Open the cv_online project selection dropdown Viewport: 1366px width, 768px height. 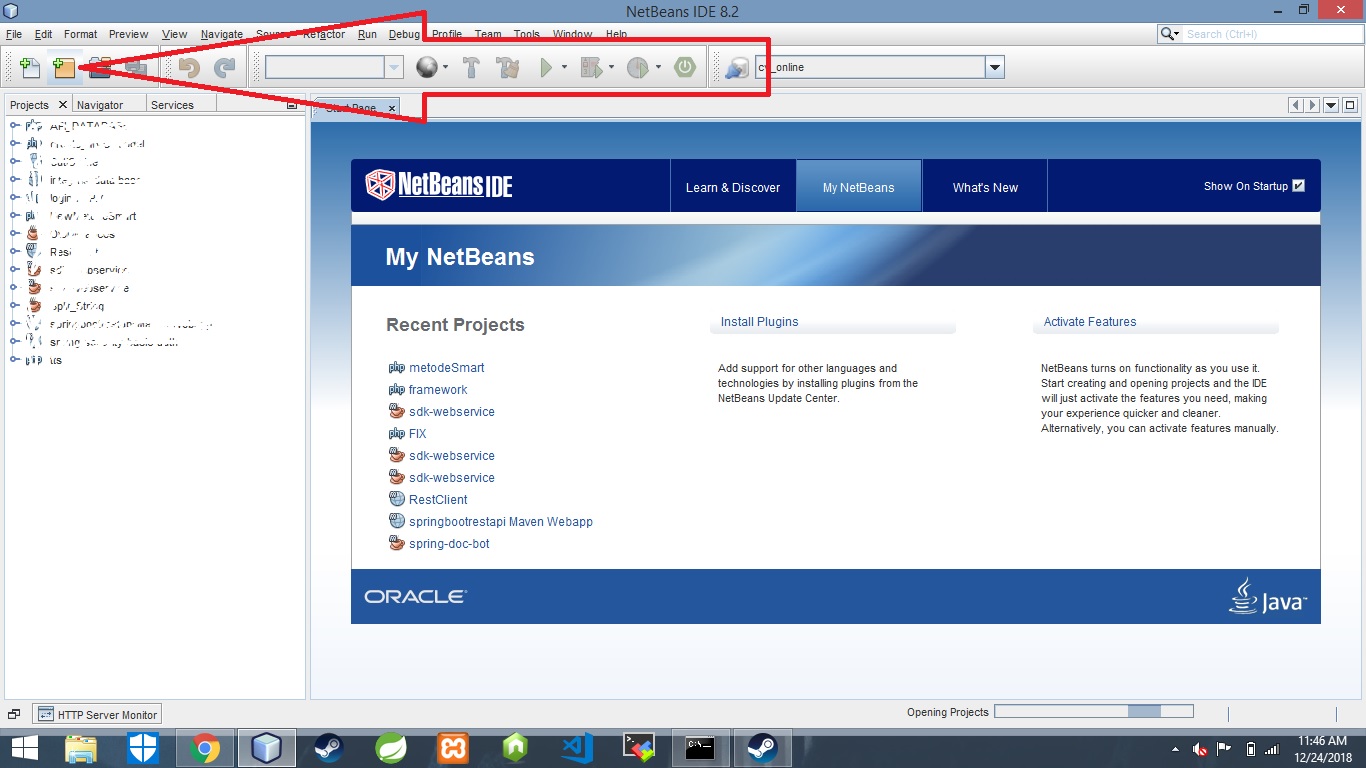tap(996, 67)
